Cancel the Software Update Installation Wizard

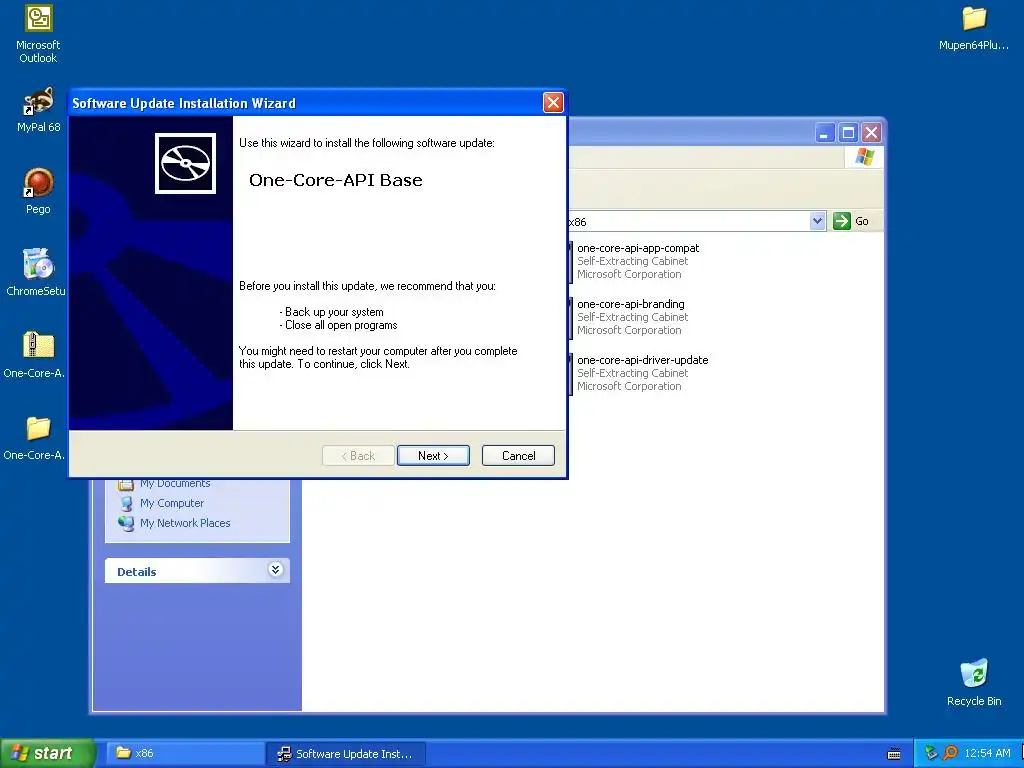point(519,456)
